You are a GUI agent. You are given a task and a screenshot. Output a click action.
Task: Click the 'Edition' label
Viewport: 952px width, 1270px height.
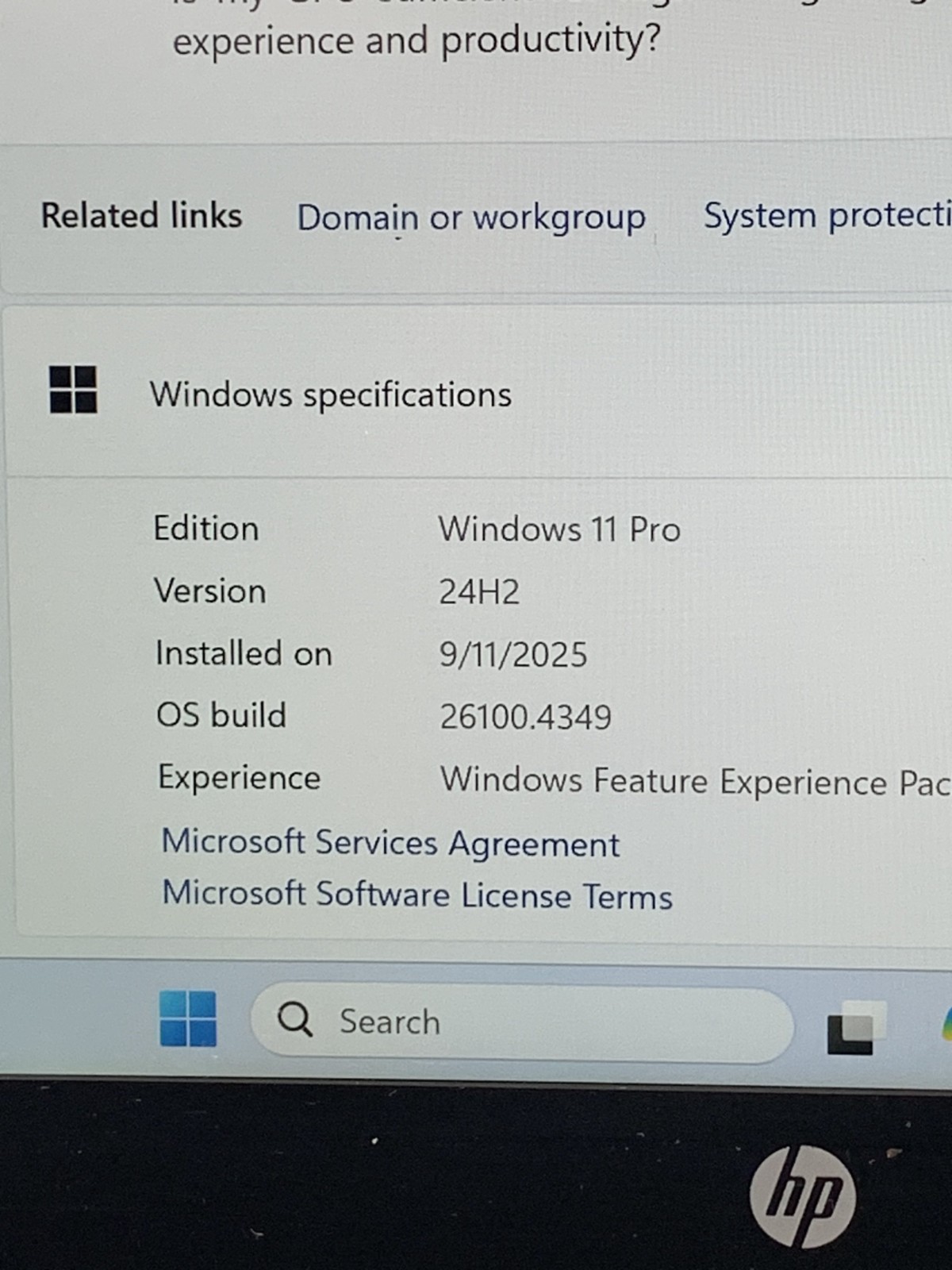coord(206,529)
